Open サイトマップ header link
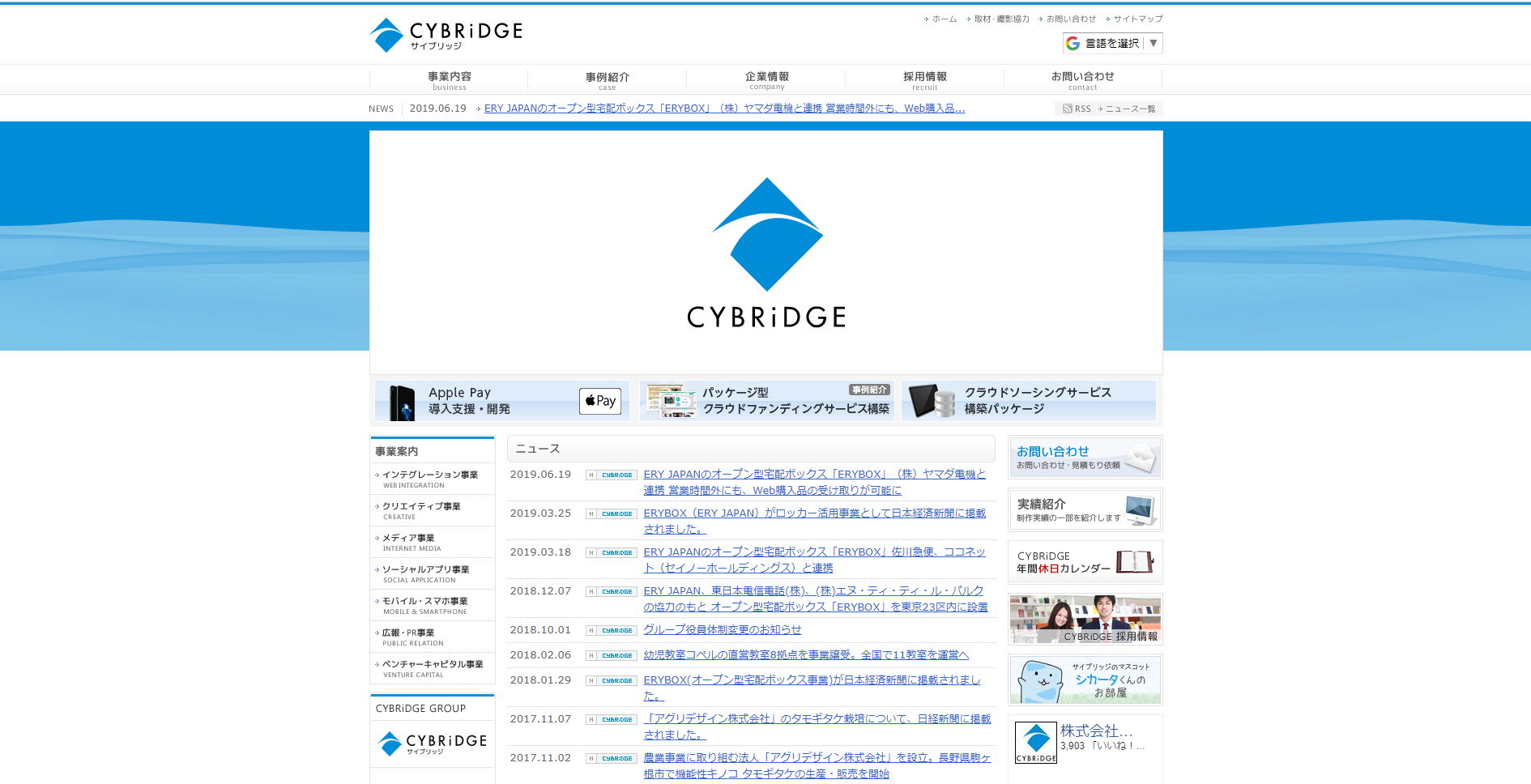 point(1134,19)
